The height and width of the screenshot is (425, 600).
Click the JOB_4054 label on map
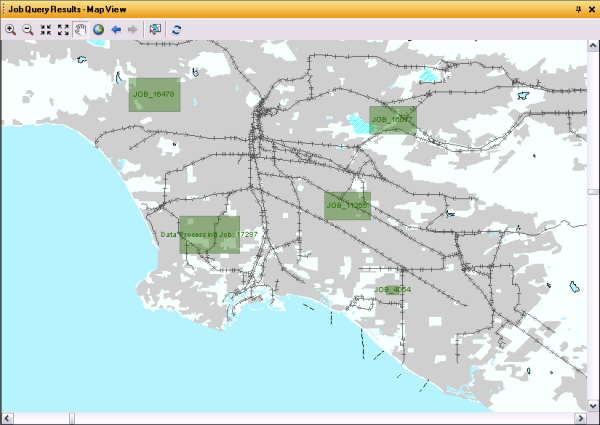pos(392,290)
